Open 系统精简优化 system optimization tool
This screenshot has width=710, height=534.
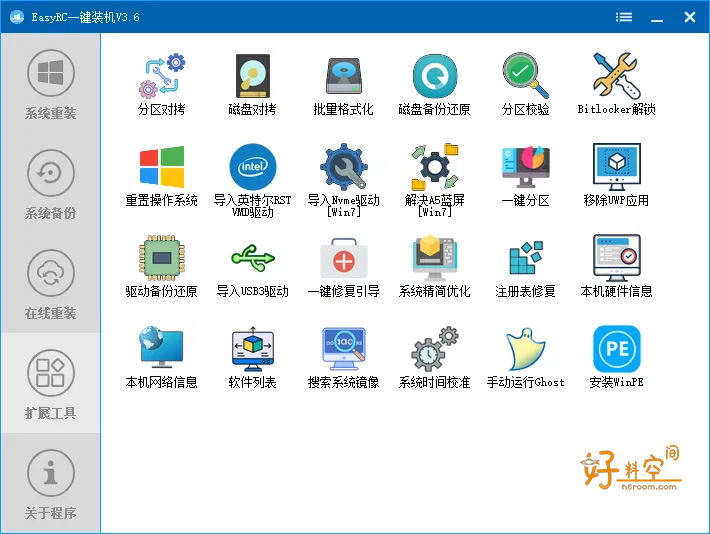point(434,267)
